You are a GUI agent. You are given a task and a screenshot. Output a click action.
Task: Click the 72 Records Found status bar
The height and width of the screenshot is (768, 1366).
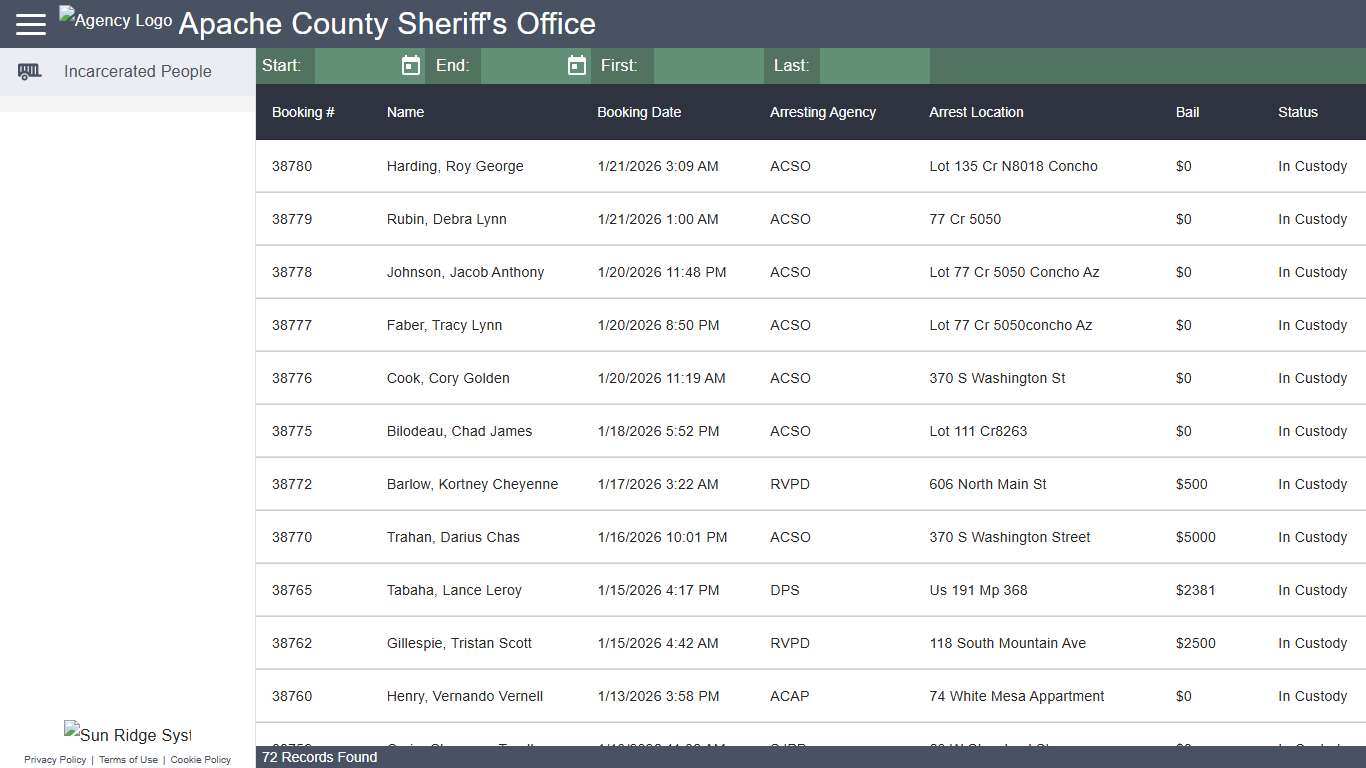319,757
